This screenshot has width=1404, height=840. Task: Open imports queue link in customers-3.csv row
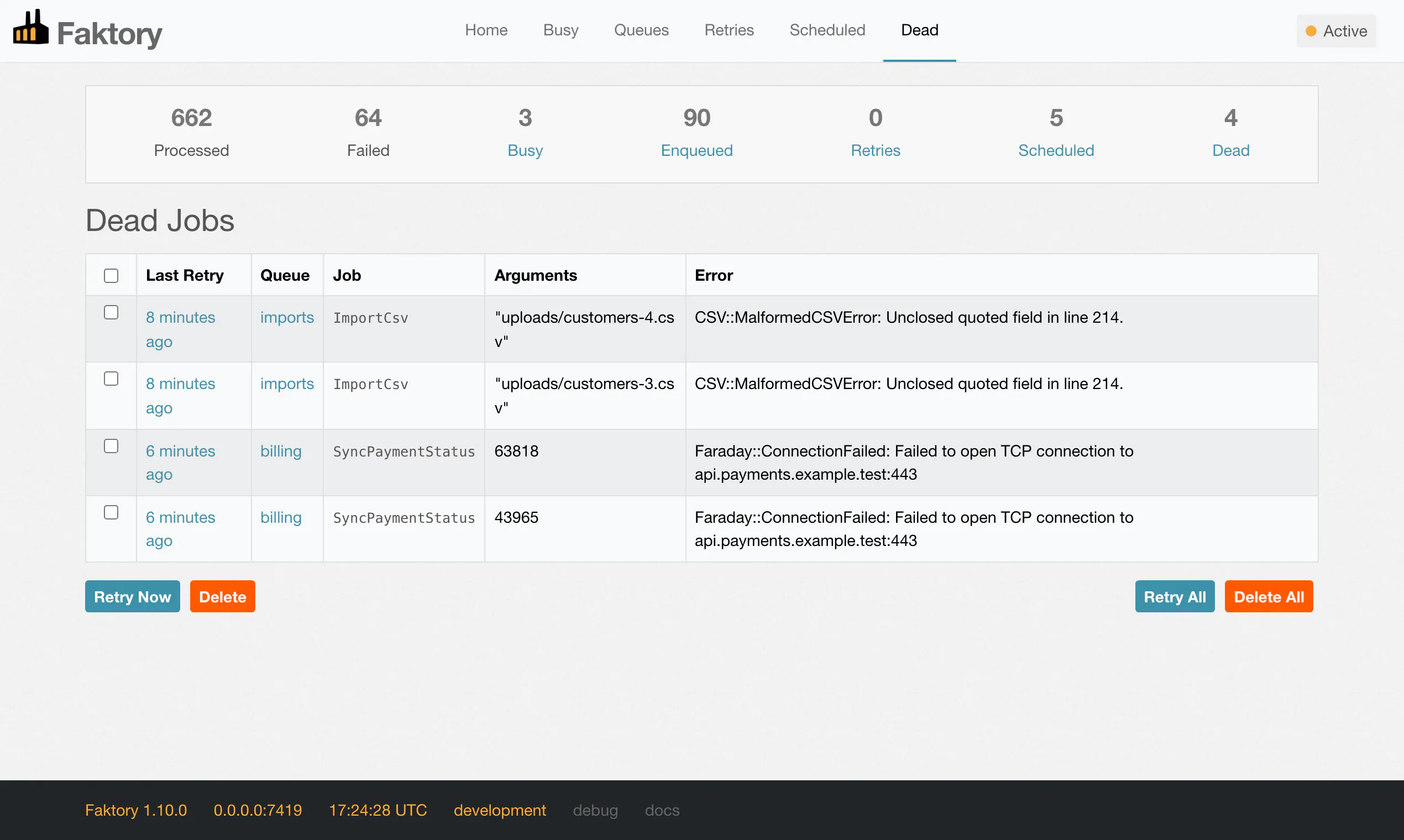[x=287, y=384]
